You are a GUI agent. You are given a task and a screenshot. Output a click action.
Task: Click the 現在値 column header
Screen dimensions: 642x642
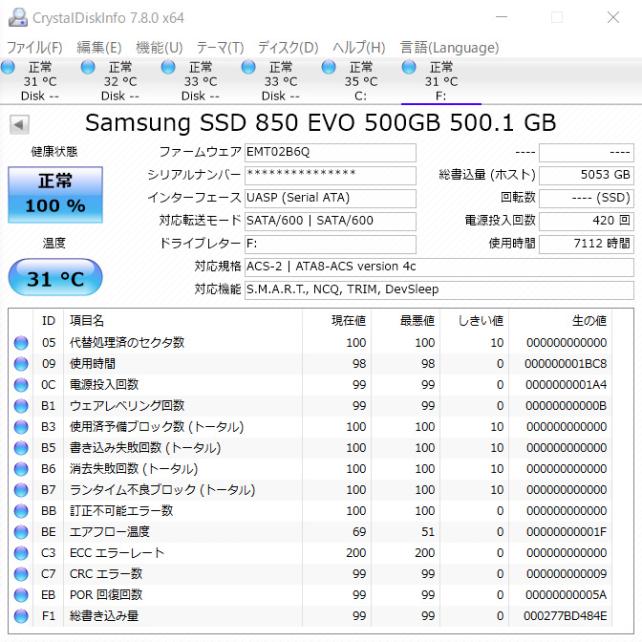pos(337,321)
